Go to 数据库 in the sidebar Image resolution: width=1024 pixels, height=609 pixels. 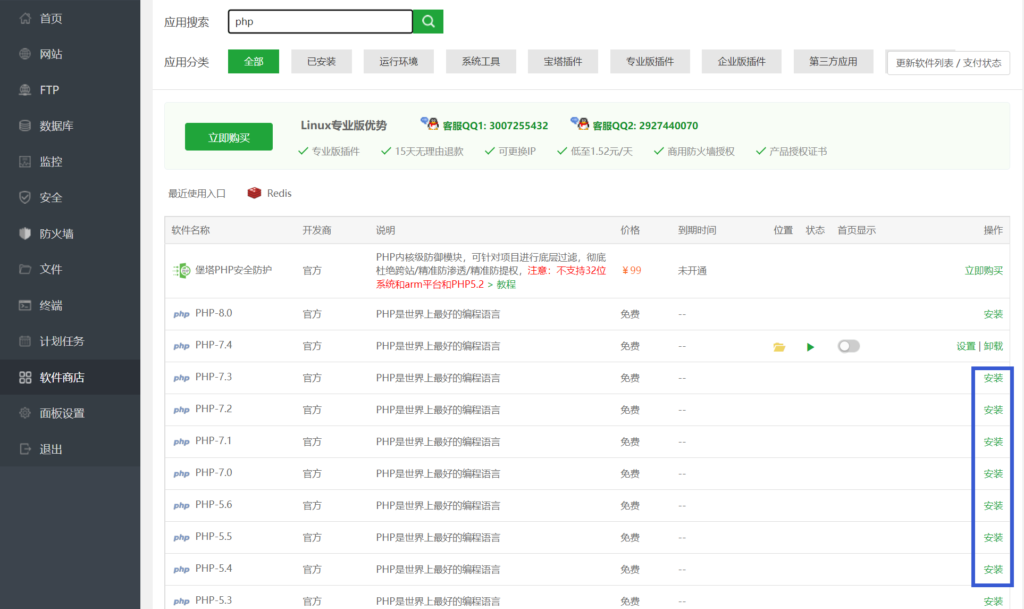(56, 126)
